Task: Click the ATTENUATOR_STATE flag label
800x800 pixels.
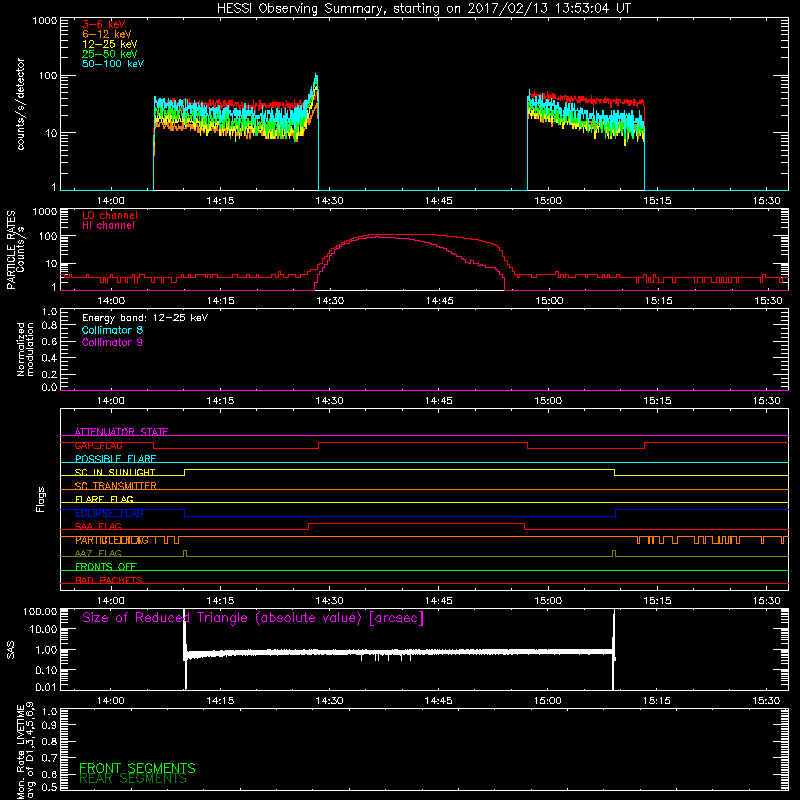Action: [x=121, y=432]
